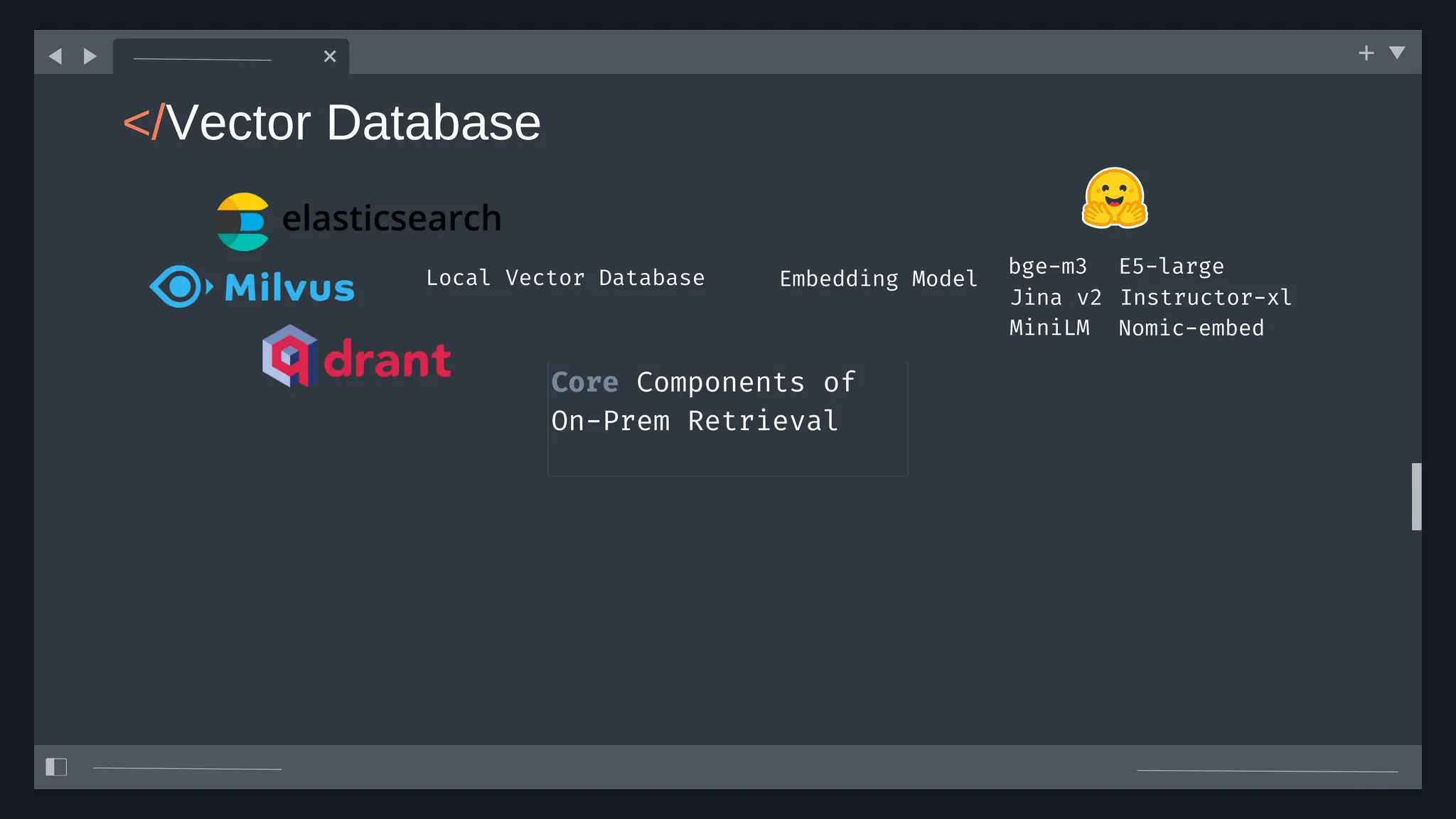The height and width of the screenshot is (819, 1456).
Task: Select the Instructor-xl model name
Action: [1206, 297]
